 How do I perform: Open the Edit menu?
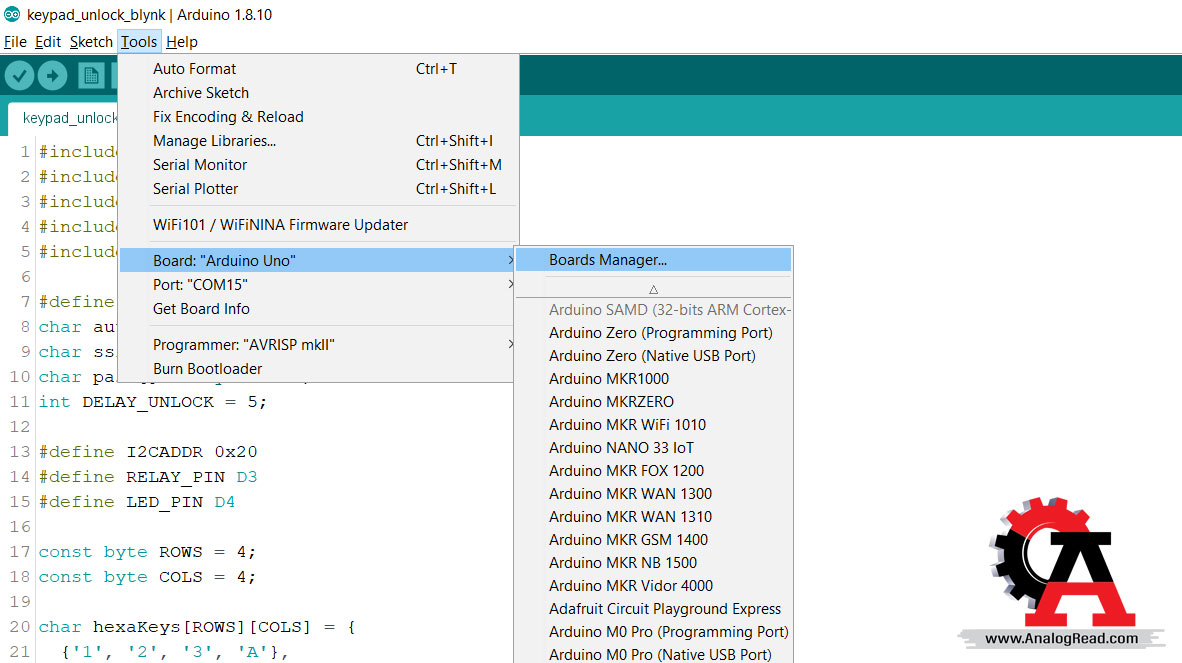(48, 42)
